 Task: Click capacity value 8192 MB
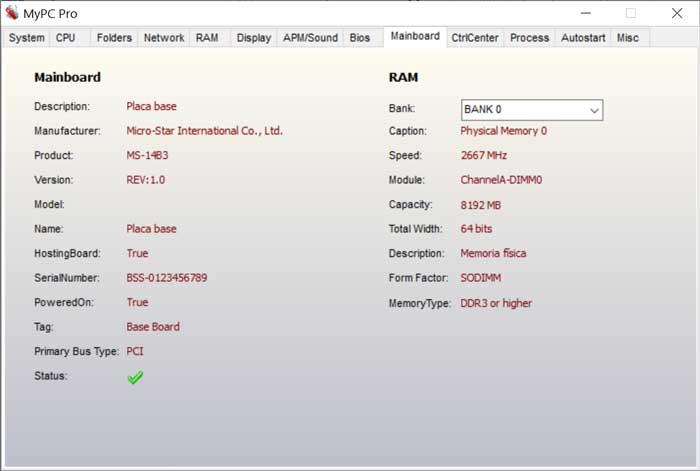point(481,205)
